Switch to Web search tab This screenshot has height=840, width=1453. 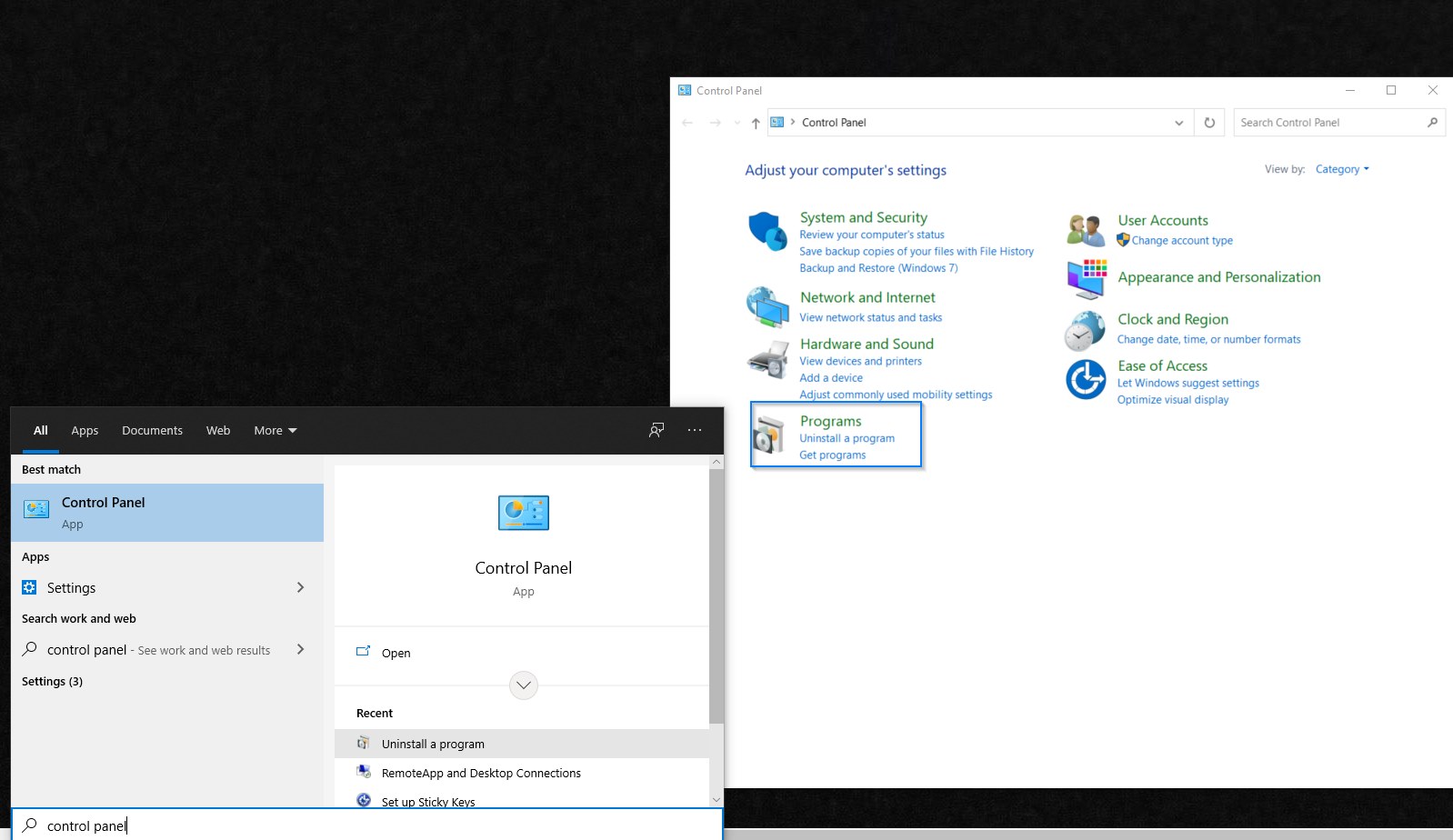pyautogui.click(x=218, y=430)
